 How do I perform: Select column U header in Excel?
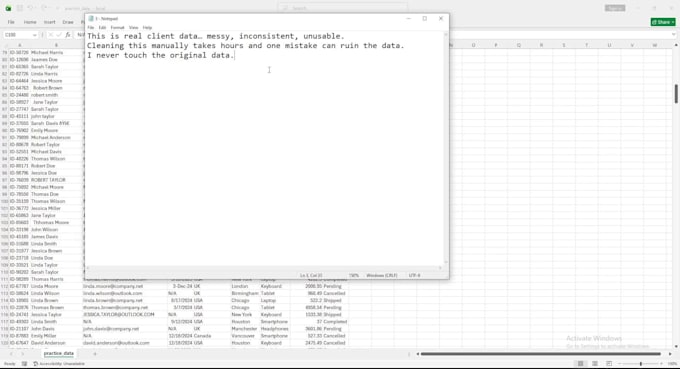(x=609, y=45)
